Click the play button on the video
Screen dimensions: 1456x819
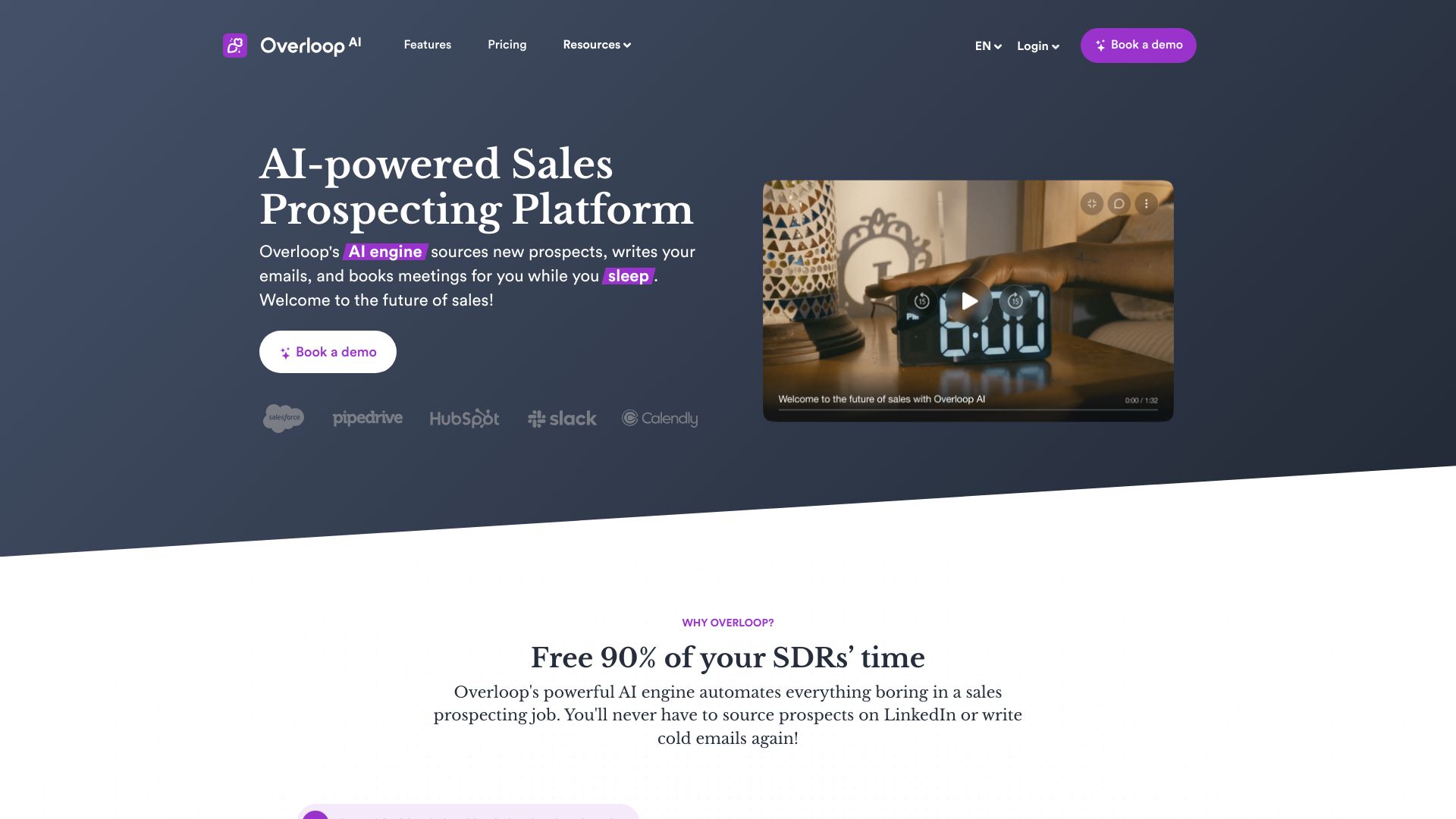coord(967,300)
